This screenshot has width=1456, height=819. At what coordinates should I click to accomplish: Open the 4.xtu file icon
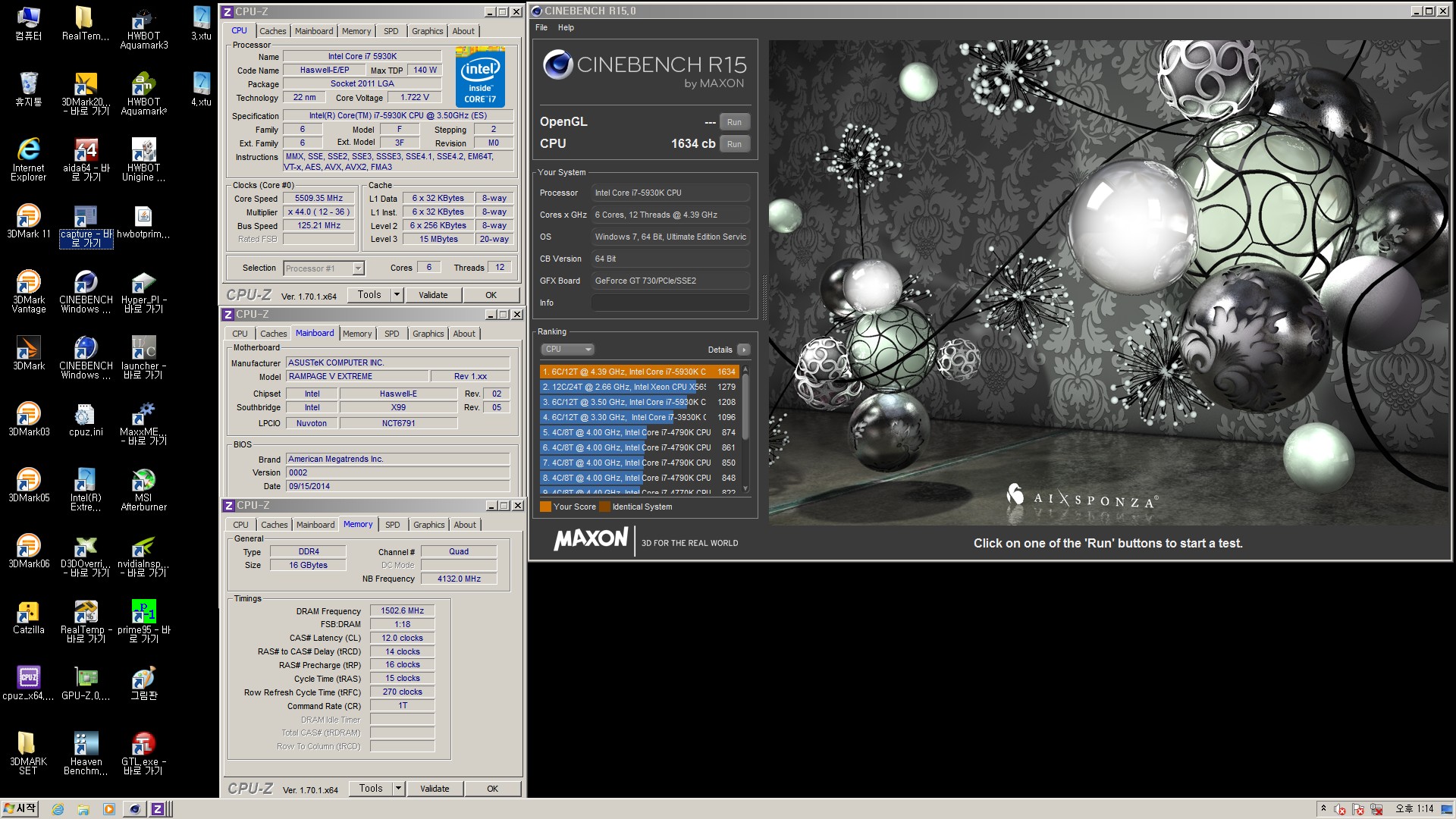(x=201, y=89)
